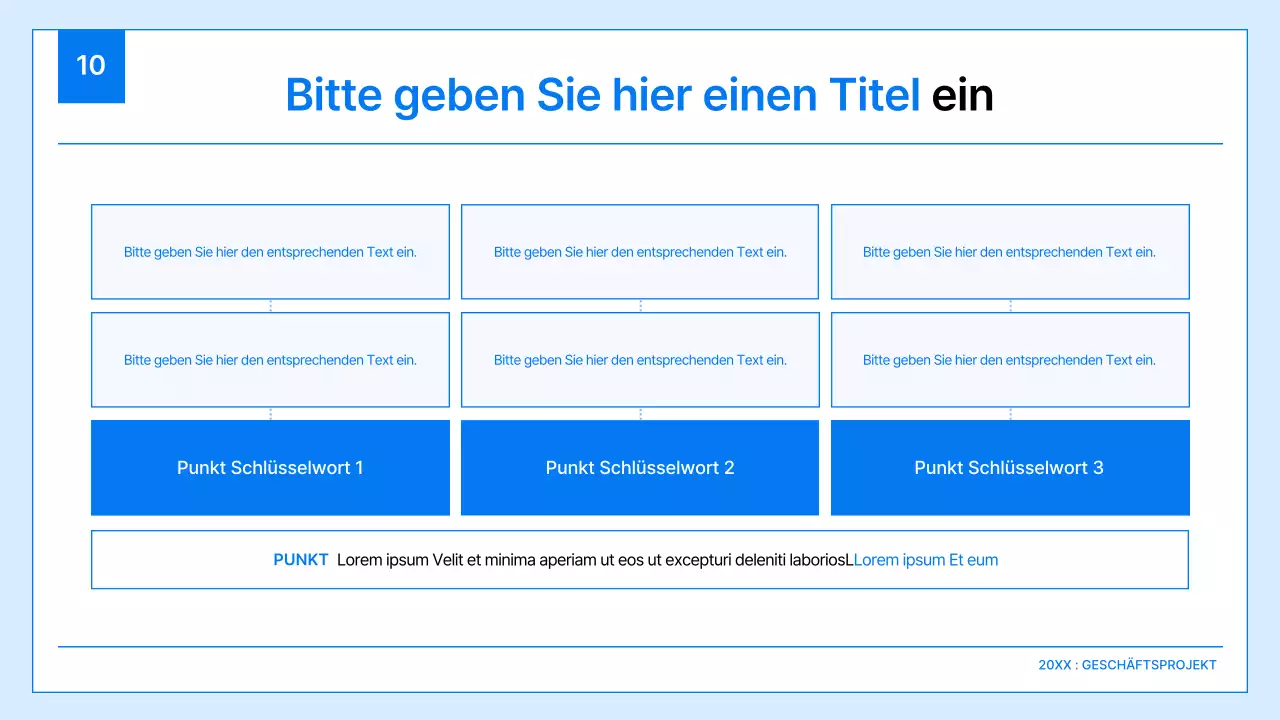Click the Punkt Schlüsselwort 1 bar

pyautogui.click(x=270, y=467)
